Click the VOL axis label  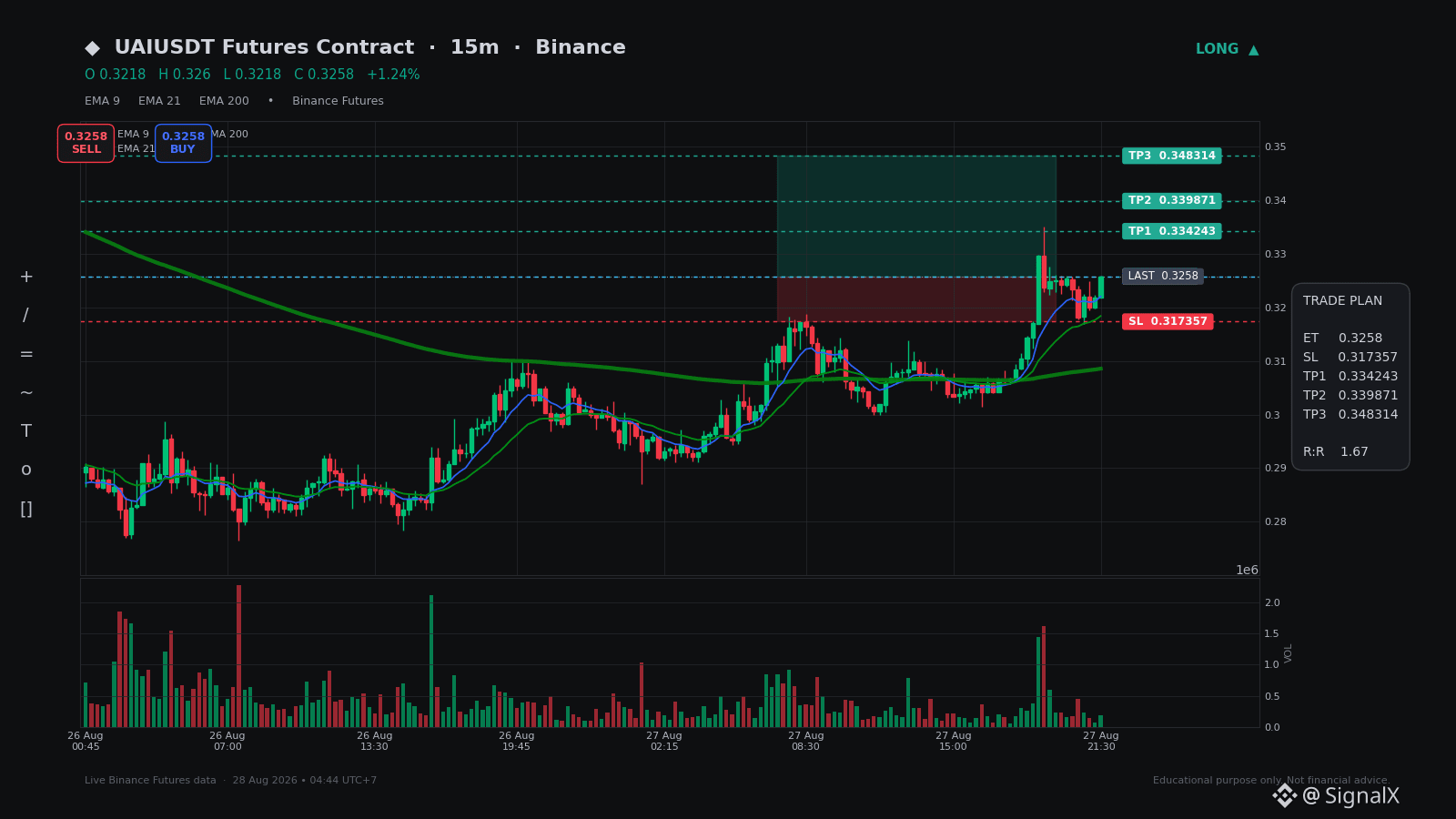[x=1289, y=652]
